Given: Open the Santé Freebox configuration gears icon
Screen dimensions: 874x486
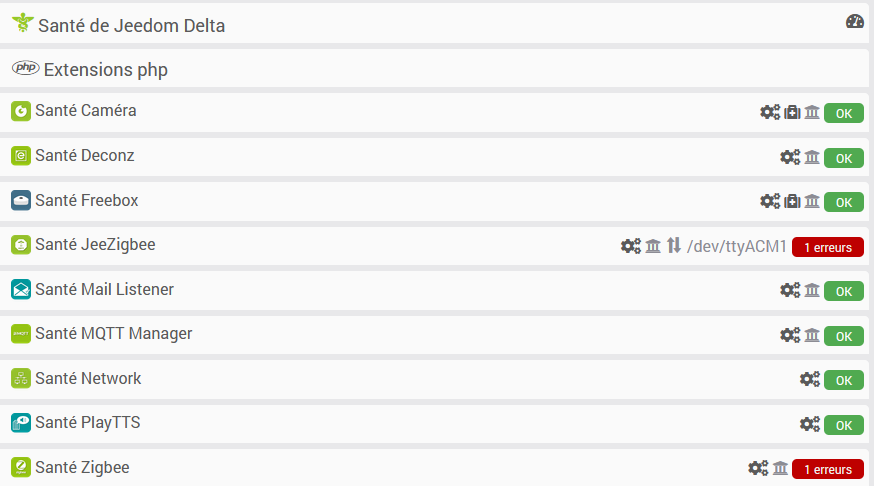Looking at the screenshot, I should (x=770, y=201).
